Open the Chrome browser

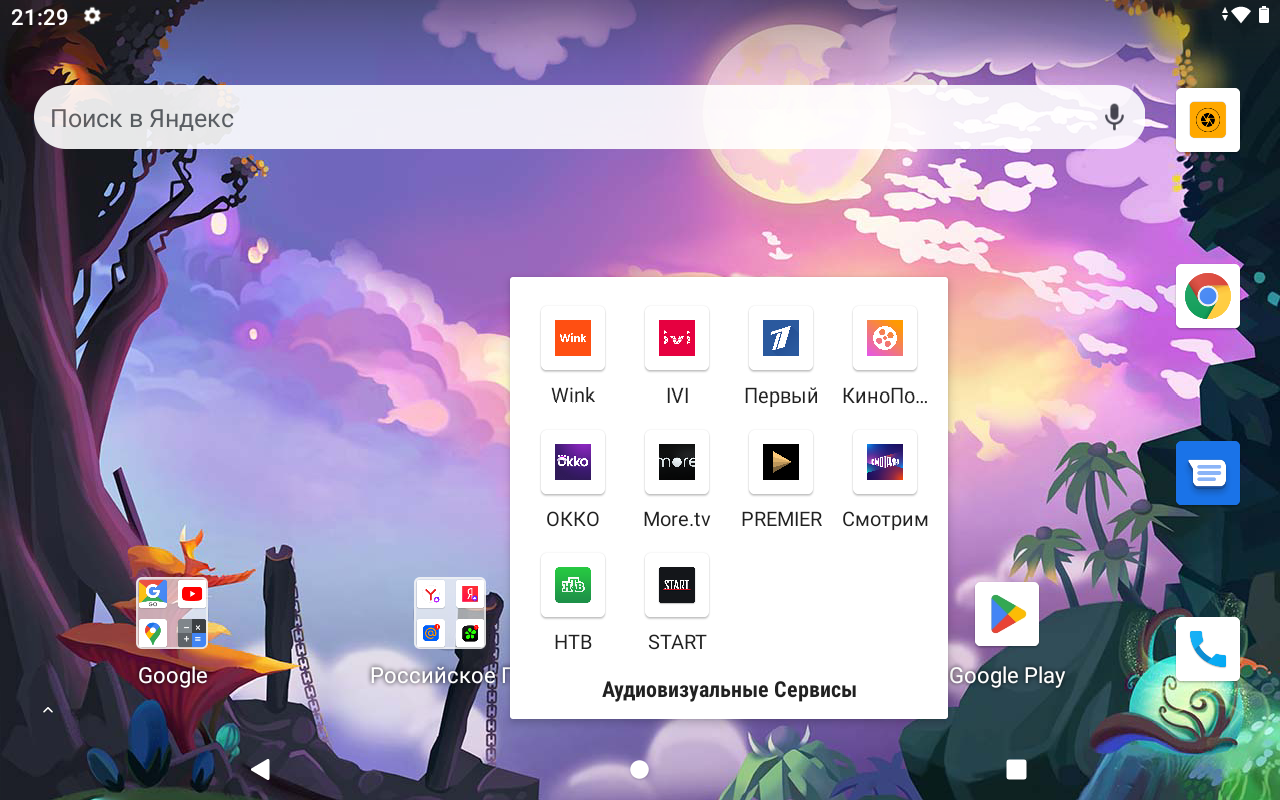(1208, 296)
